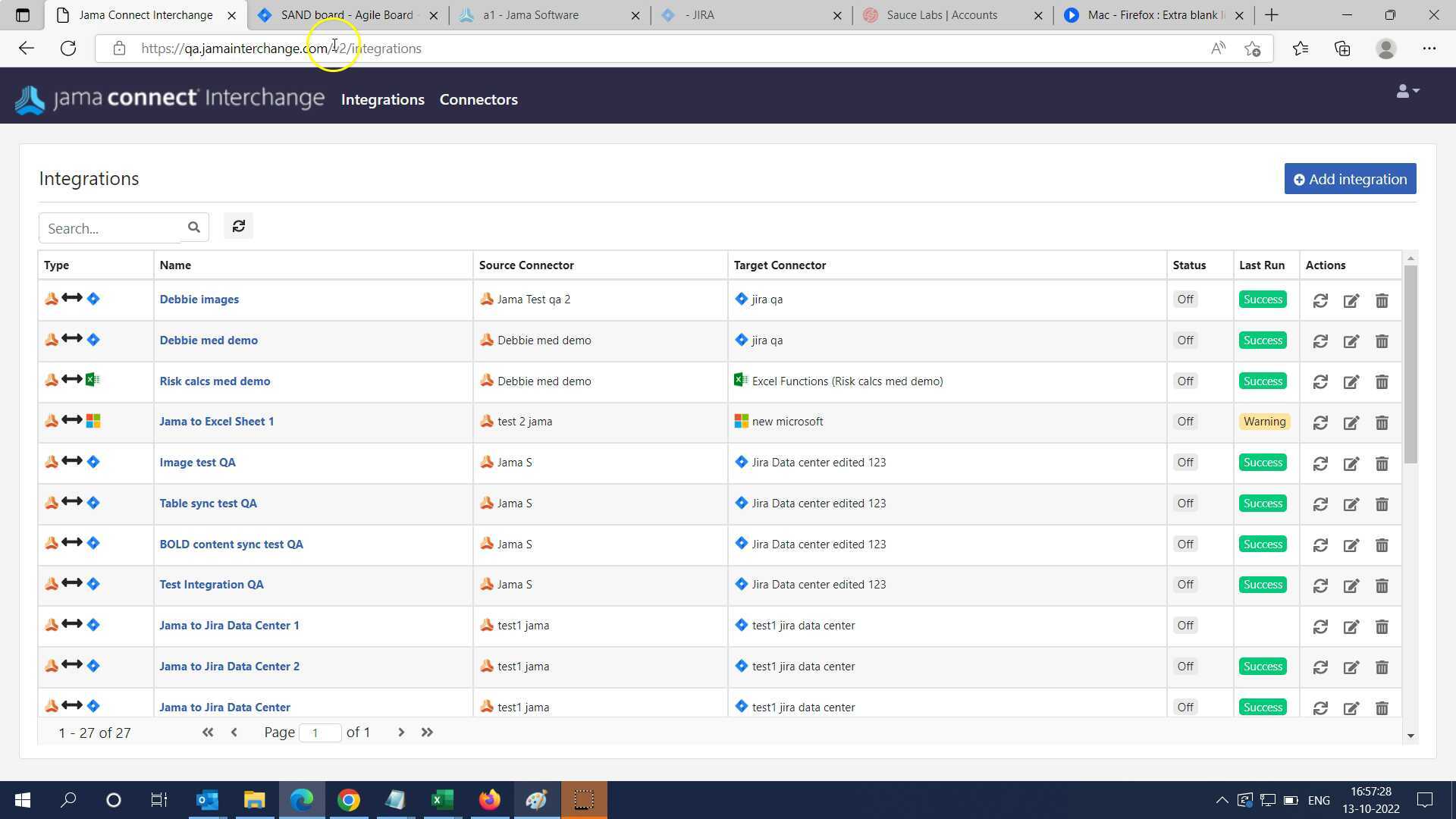The image size is (1456, 819).
Task: Open the user account dropdown menu
Action: [1407, 91]
